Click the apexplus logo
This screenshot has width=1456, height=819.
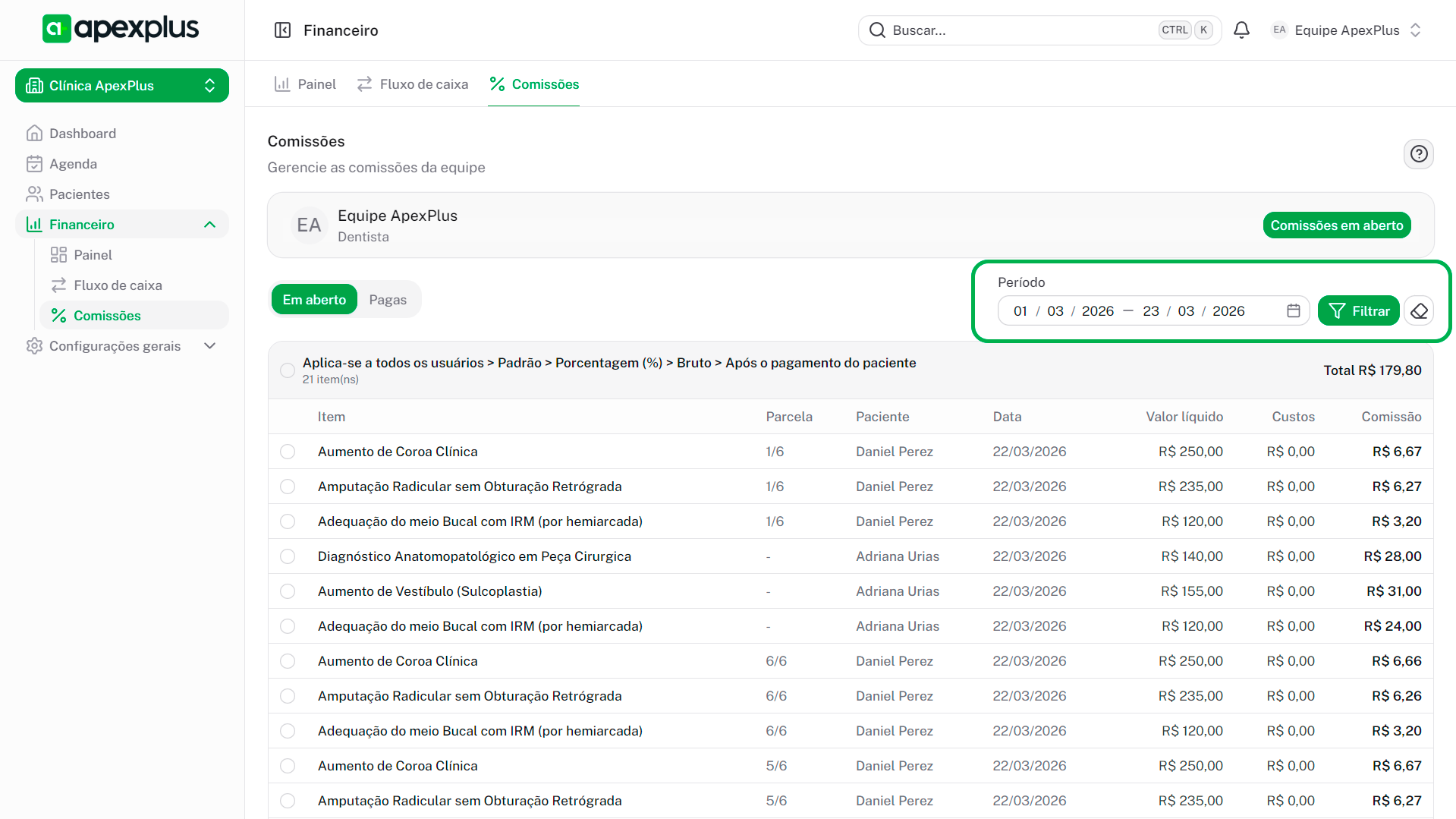[x=121, y=29]
